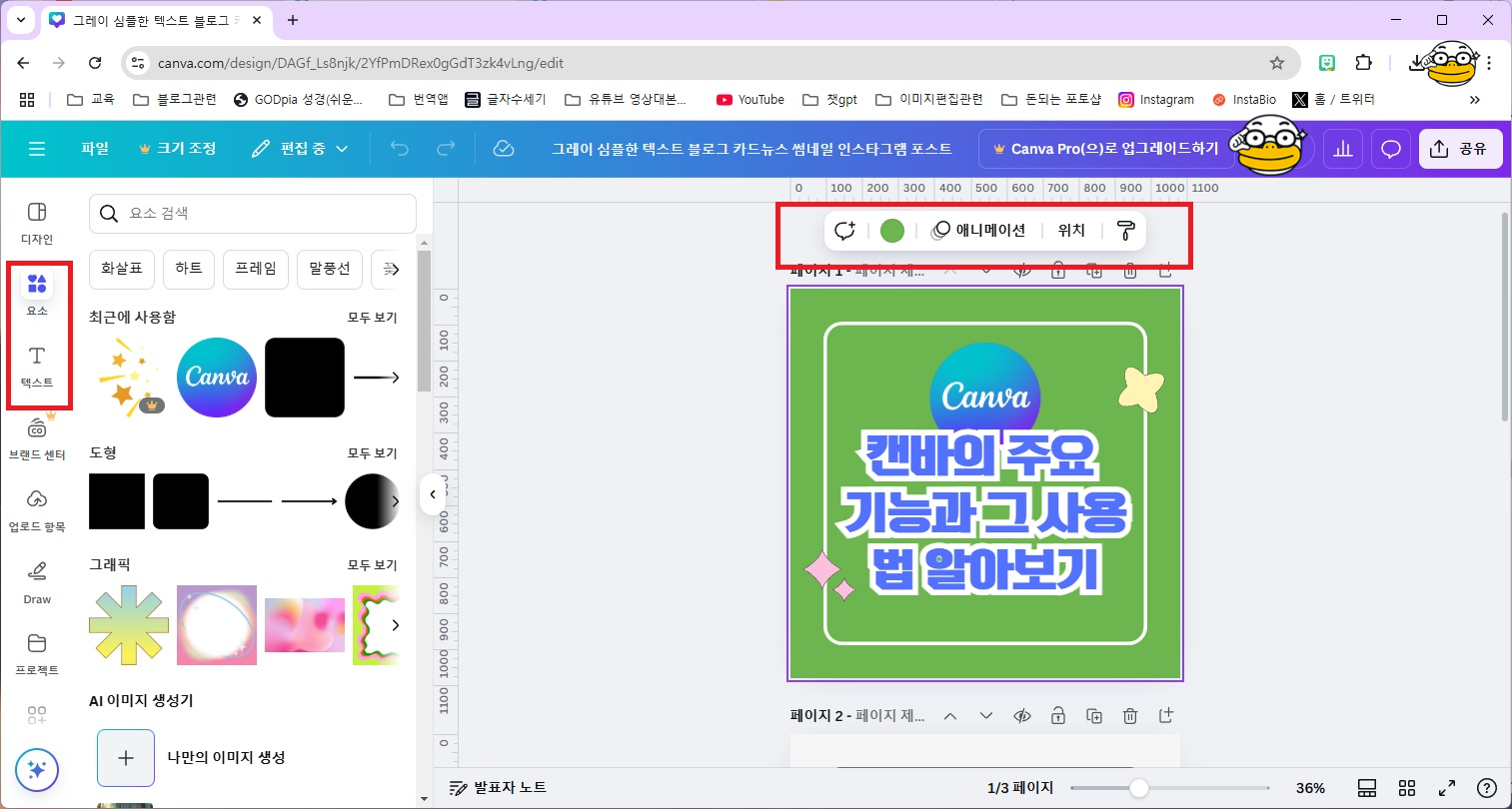The image size is (1512, 809).
Task: Toggle the lock on page 2
Action: coord(1058,716)
